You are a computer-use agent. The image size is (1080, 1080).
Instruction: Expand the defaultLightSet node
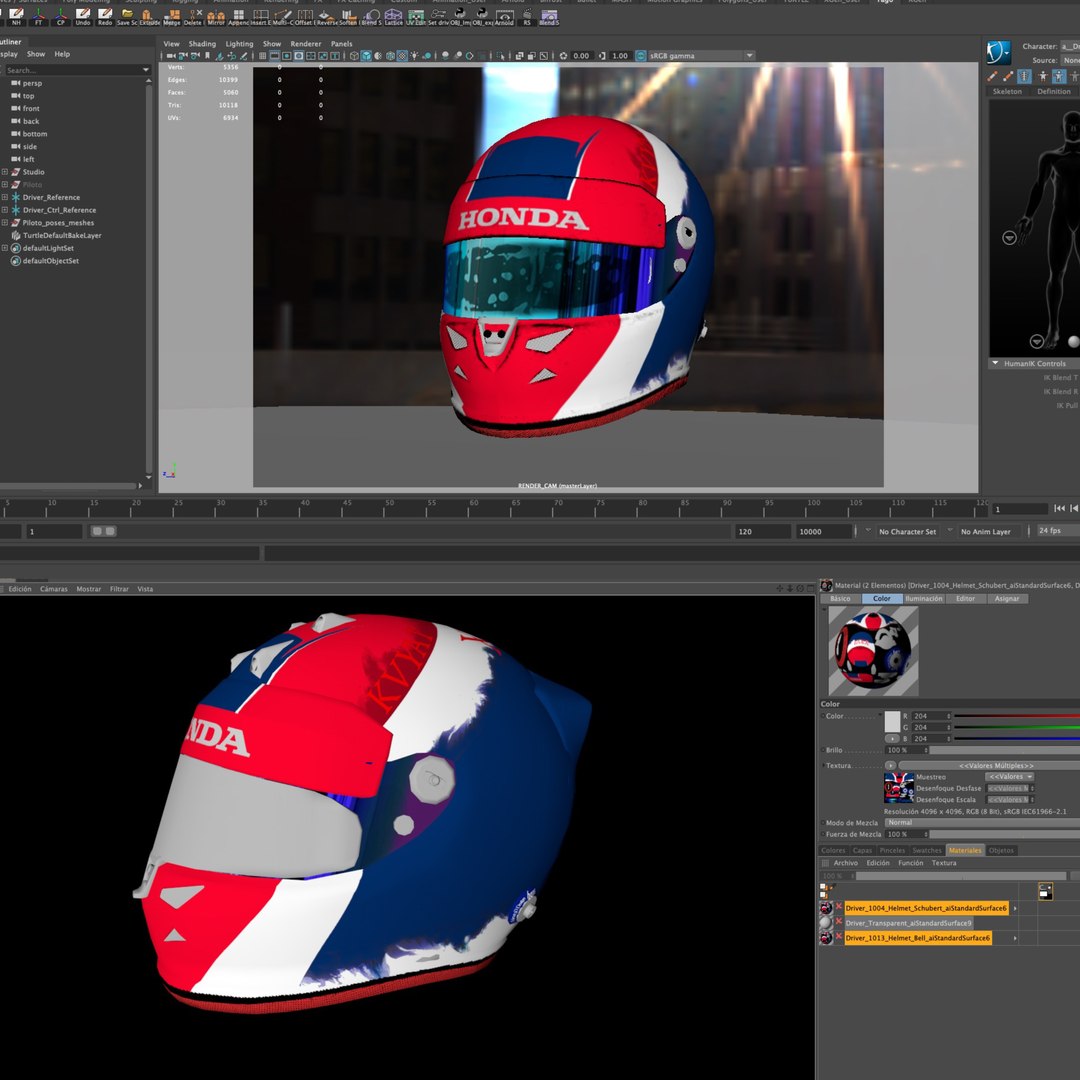coord(5,248)
